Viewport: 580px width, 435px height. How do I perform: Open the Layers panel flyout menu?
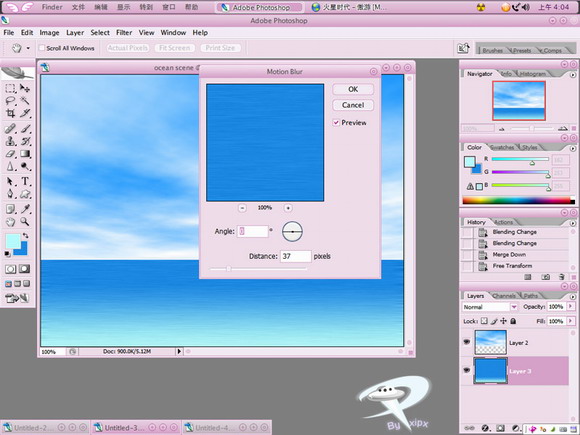pos(573,296)
